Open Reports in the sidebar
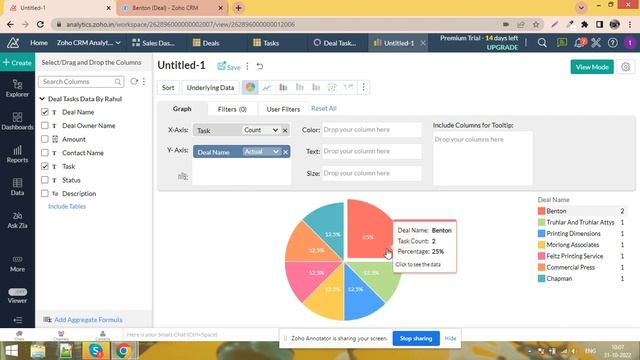Image resolution: width=640 pixels, height=360 pixels. [17, 154]
